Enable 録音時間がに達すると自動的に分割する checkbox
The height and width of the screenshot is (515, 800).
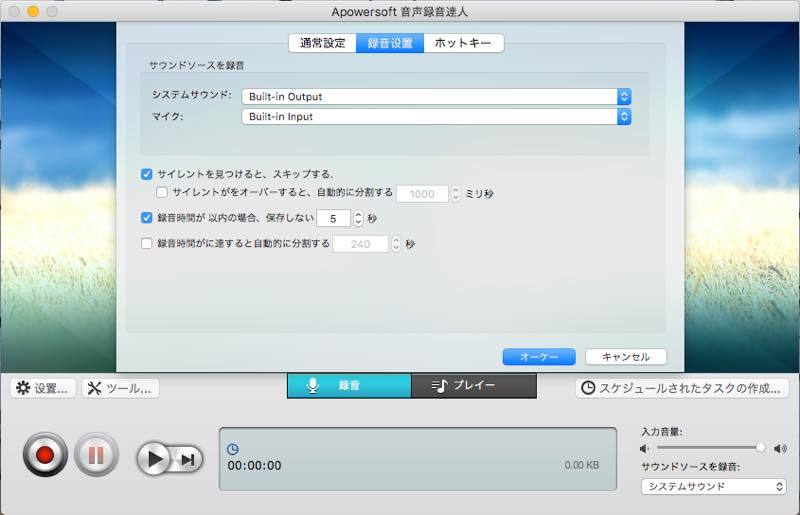coord(146,243)
